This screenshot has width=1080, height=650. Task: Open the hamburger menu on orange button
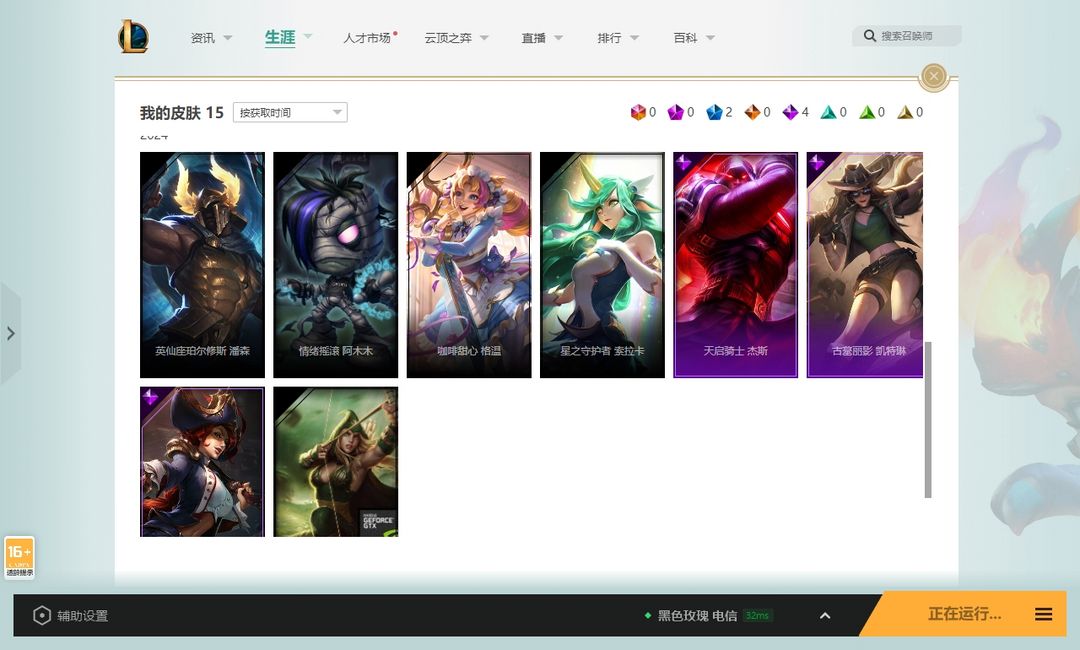(x=1043, y=614)
